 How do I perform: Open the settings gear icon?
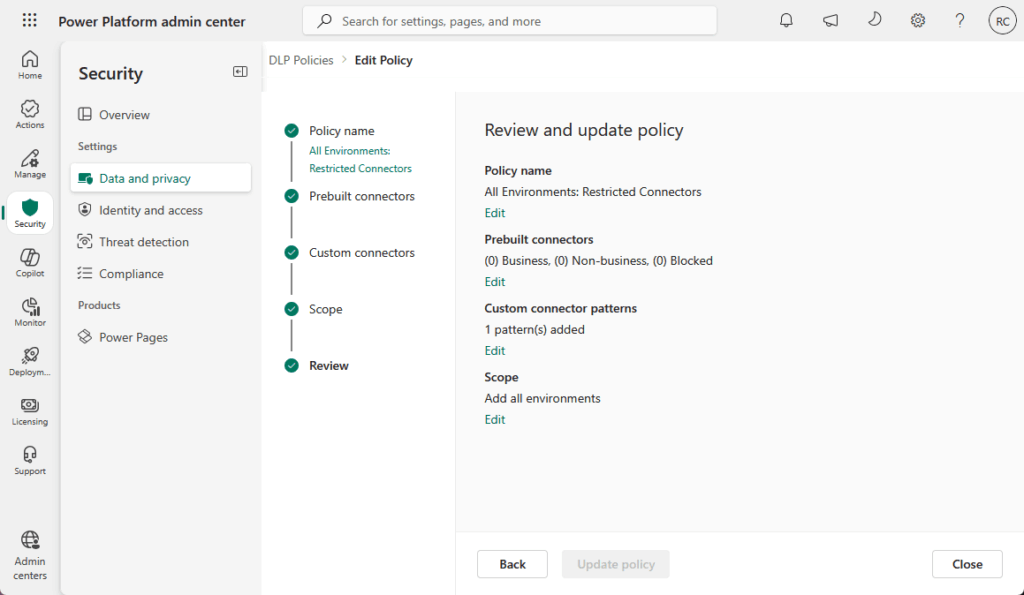pyautogui.click(x=918, y=21)
